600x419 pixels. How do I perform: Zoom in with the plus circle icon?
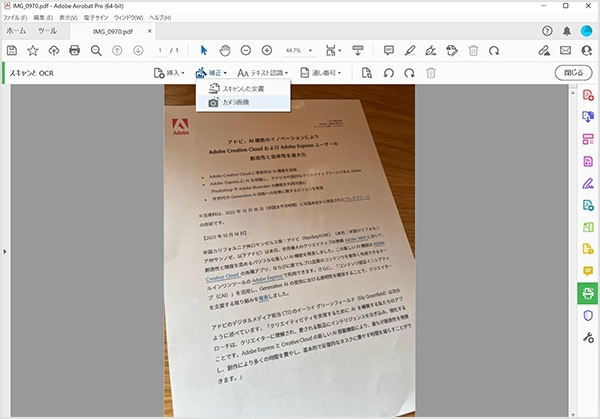267,50
